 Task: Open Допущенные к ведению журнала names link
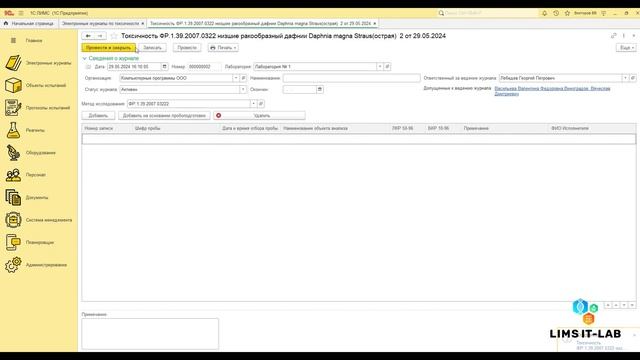point(552,91)
